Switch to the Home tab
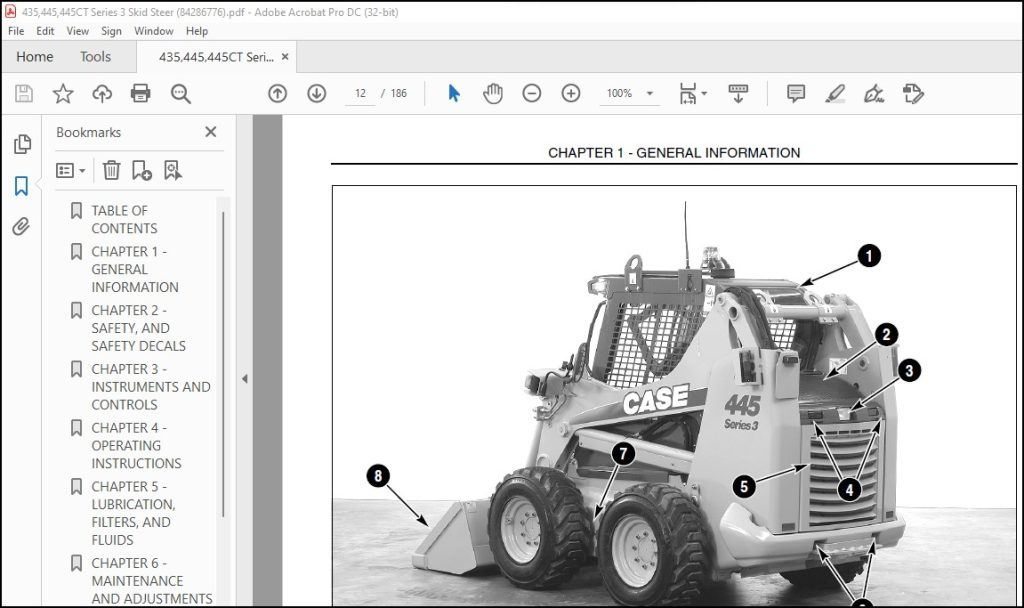Screen dimensions: 1024x608 [35, 57]
